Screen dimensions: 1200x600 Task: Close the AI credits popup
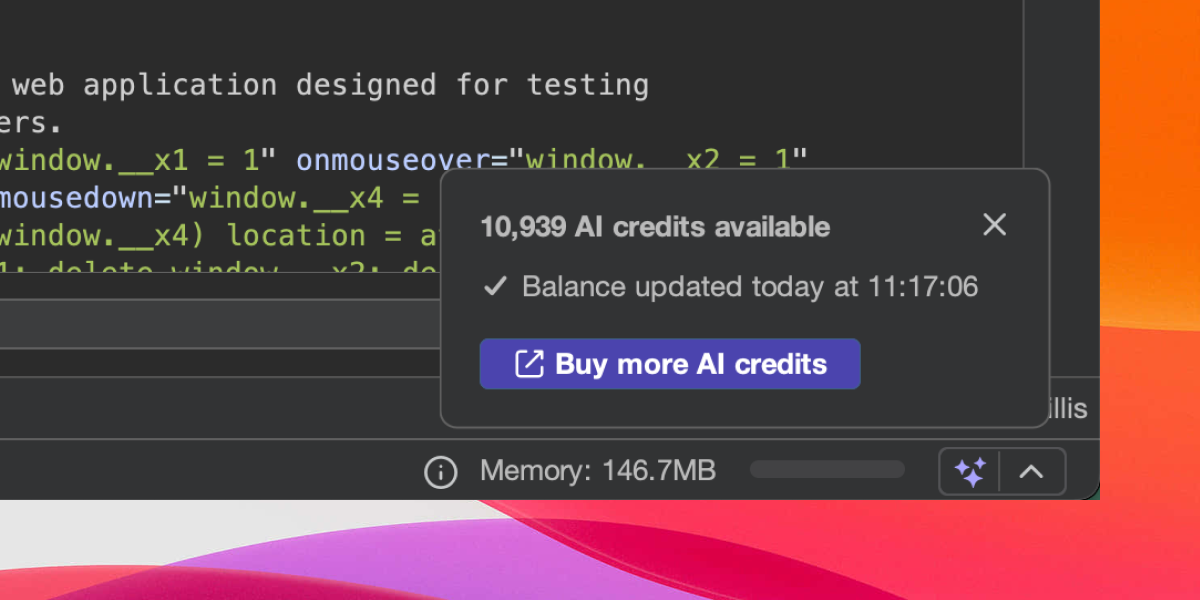coord(994,225)
